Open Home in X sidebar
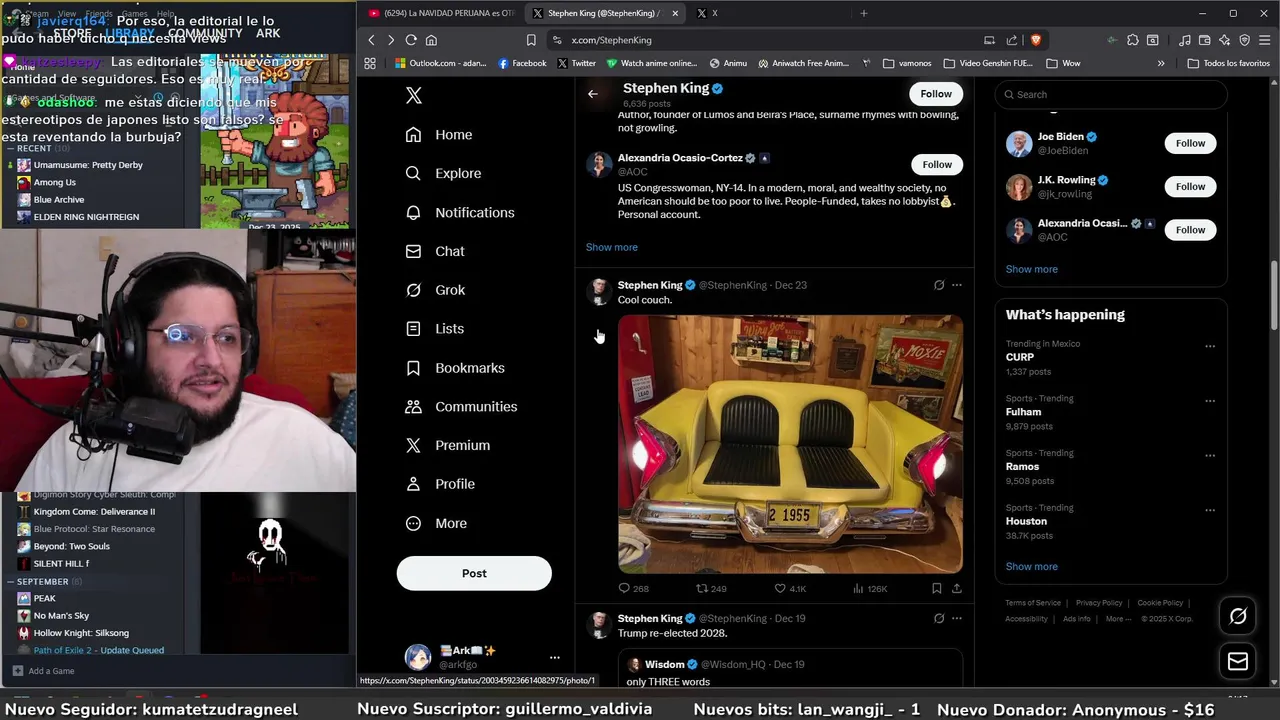The height and width of the screenshot is (720, 1280). pyautogui.click(x=439, y=135)
